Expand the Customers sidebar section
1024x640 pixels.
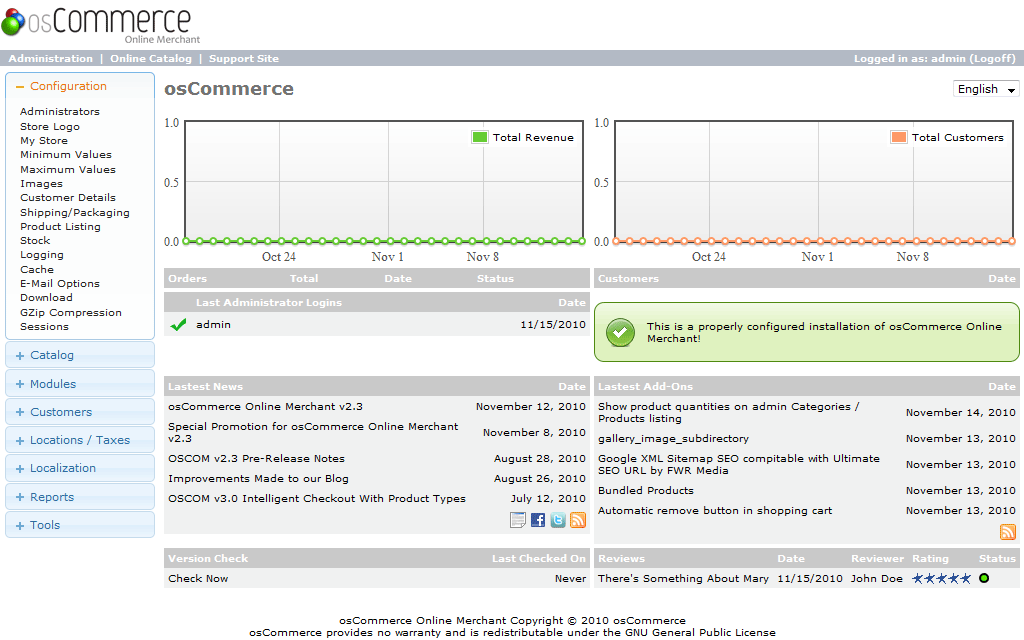(x=60, y=412)
